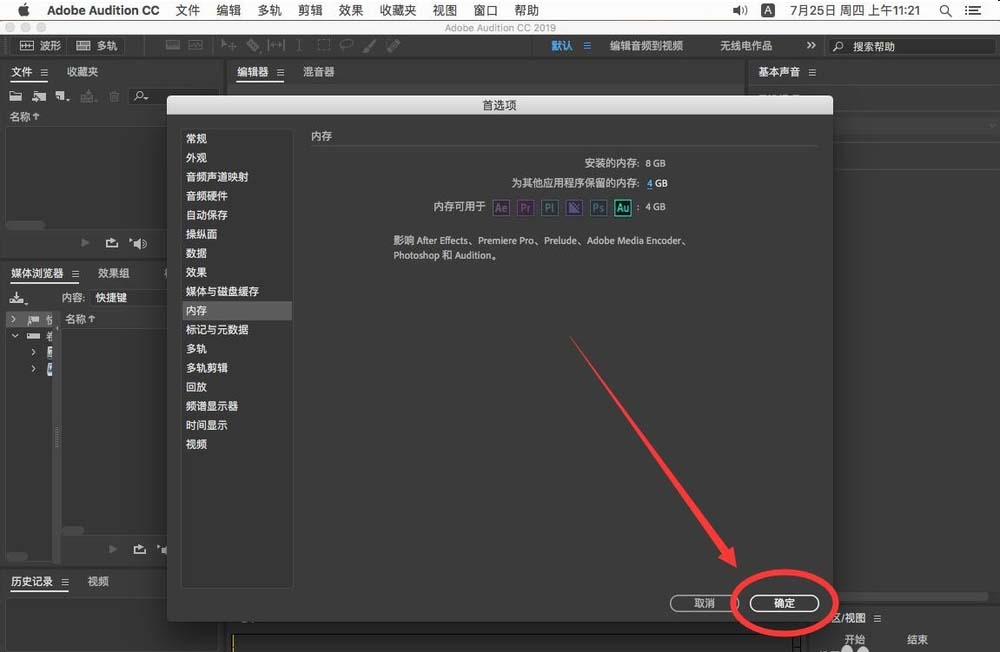Screen dimensions: 1000x652
Task: Show more workspaces with the chevron arrows
Action: (811, 45)
